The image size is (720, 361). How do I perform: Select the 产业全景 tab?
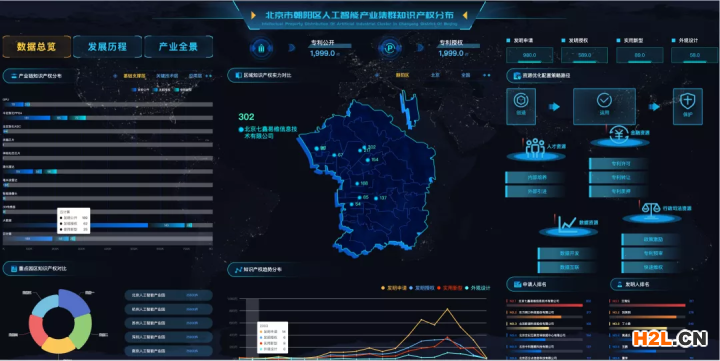[179, 47]
